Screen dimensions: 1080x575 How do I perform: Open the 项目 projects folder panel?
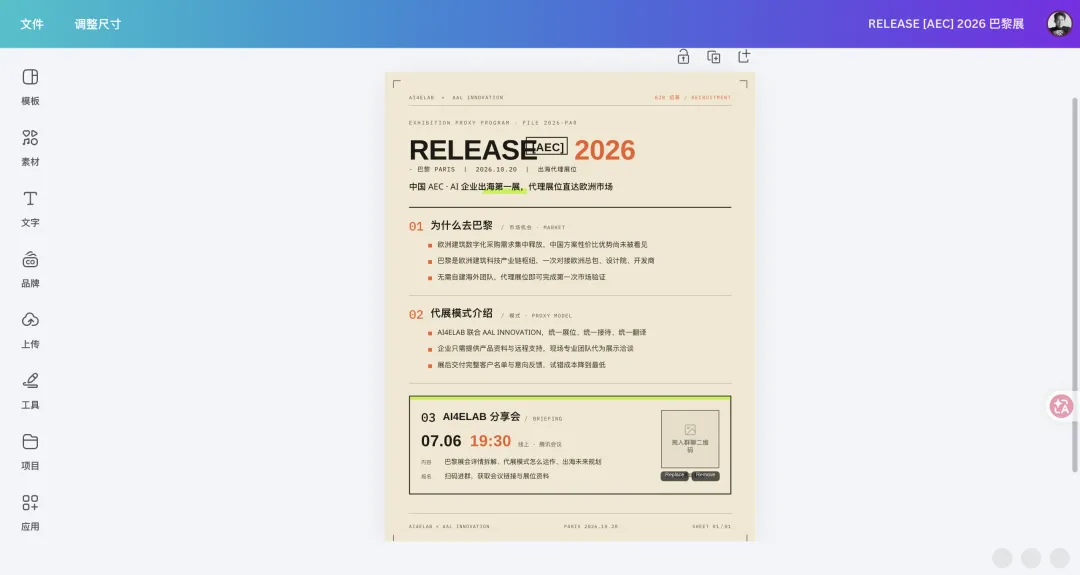tap(30, 451)
